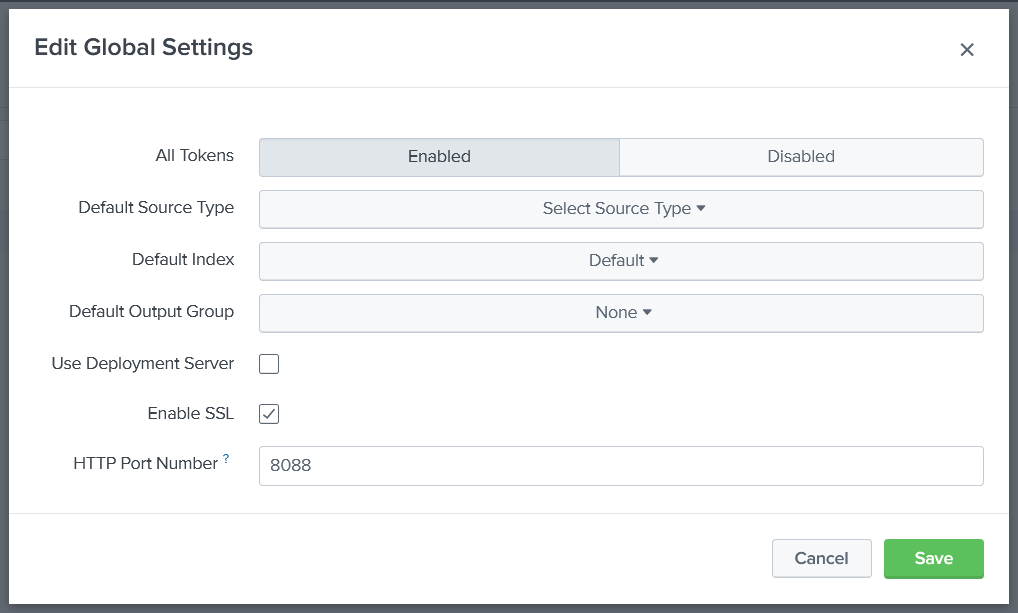Close the Edit Global Settings dialog
This screenshot has width=1018, height=613.
(x=967, y=49)
